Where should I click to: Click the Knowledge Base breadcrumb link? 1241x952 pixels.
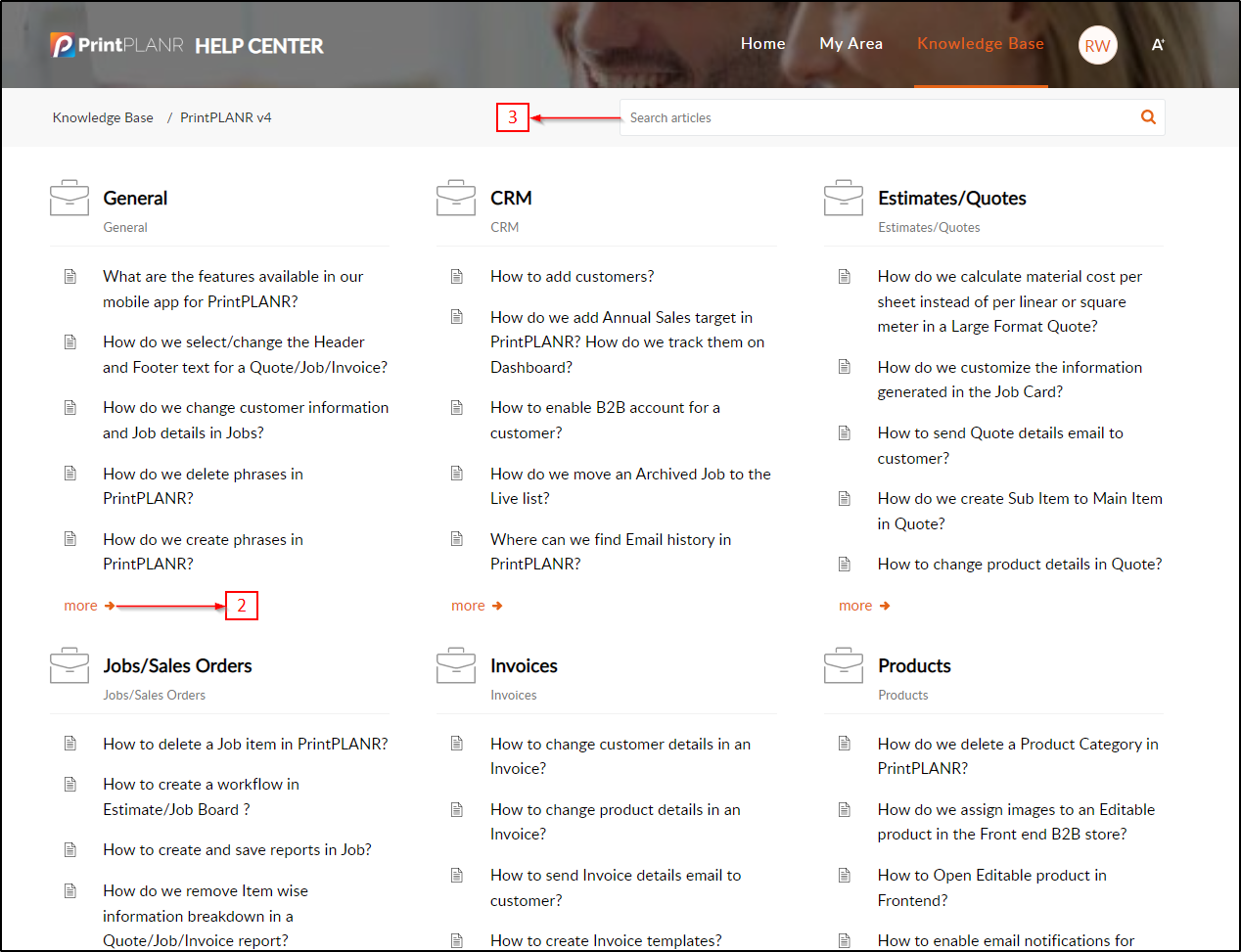(103, 117)
